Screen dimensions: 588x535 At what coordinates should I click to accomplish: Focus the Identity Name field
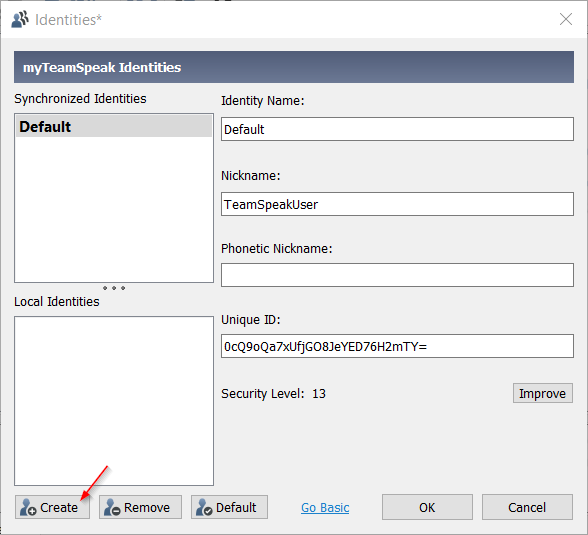pos(397,129)
